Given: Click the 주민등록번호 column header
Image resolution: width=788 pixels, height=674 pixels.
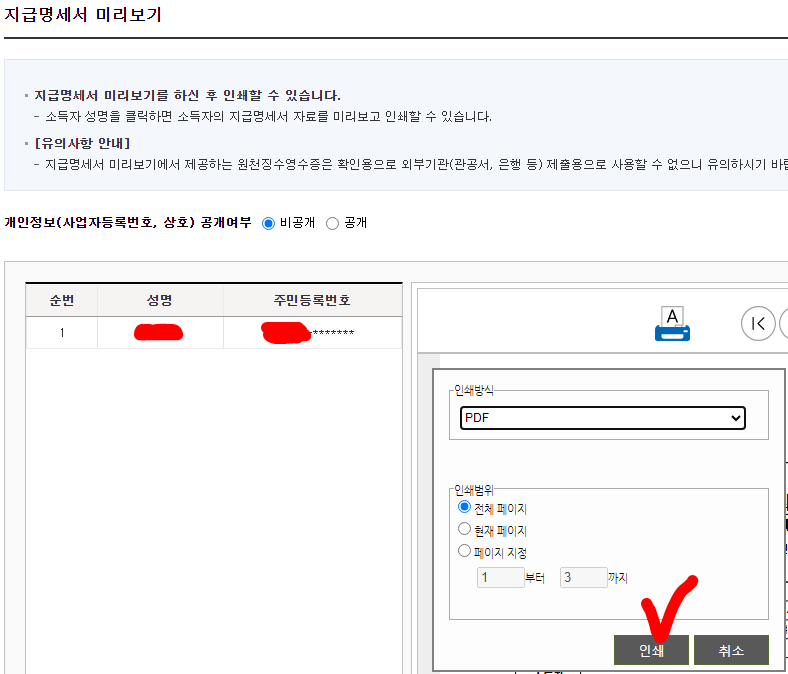Looking at the screenshot, I should click(x=312, y=300).
